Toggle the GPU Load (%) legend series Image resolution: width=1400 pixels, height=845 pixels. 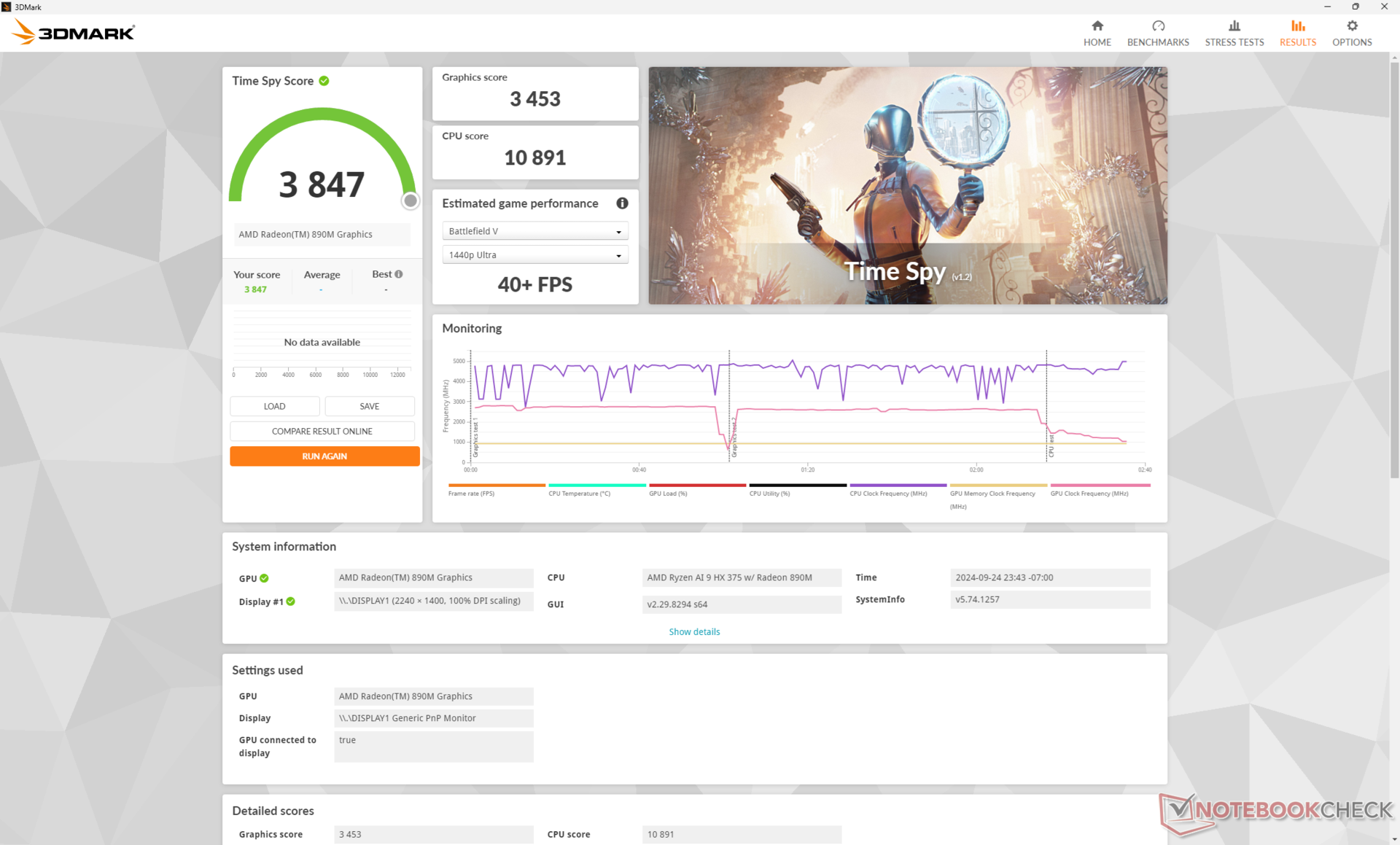pyautogui.click(x=668, y=494)
